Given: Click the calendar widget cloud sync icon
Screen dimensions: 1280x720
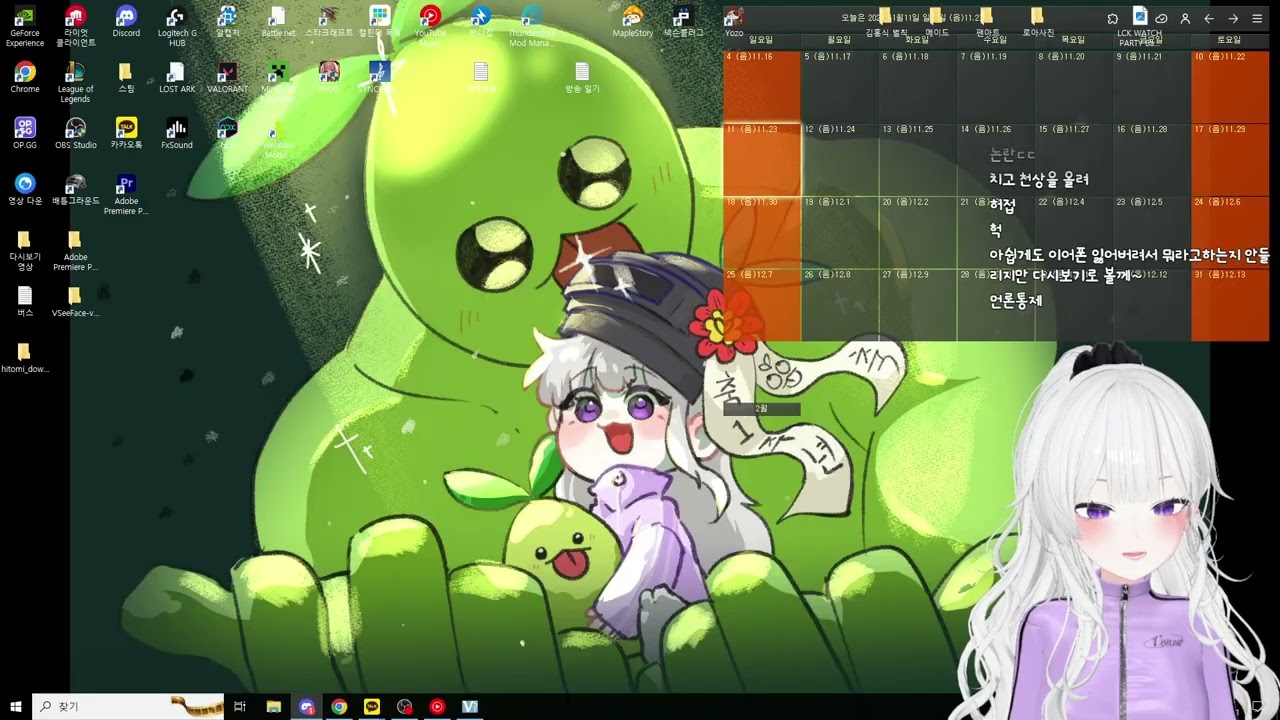Looking at the screenshot, I should [1161, 18].
